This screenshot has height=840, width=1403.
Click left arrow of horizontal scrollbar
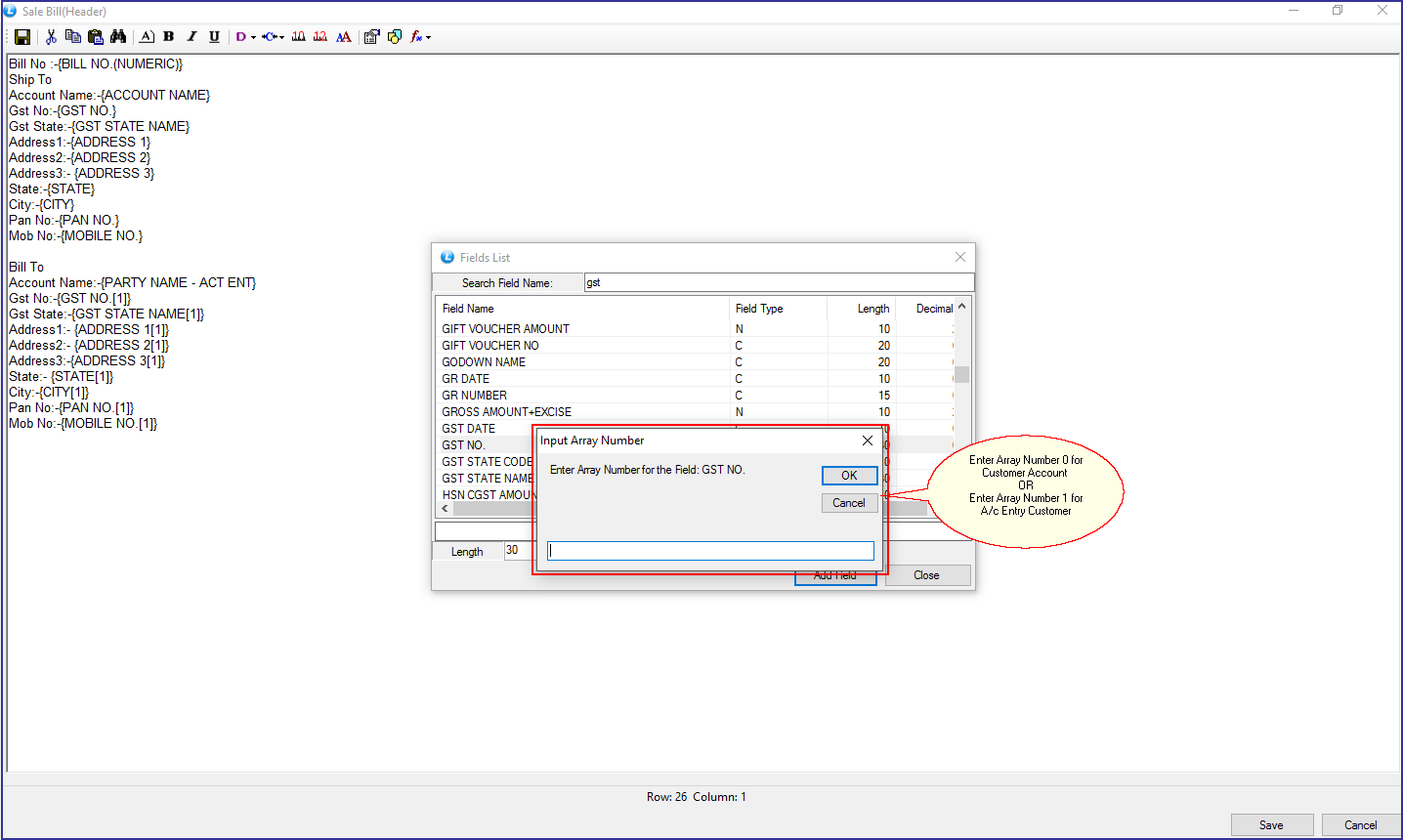click(446, 509)
